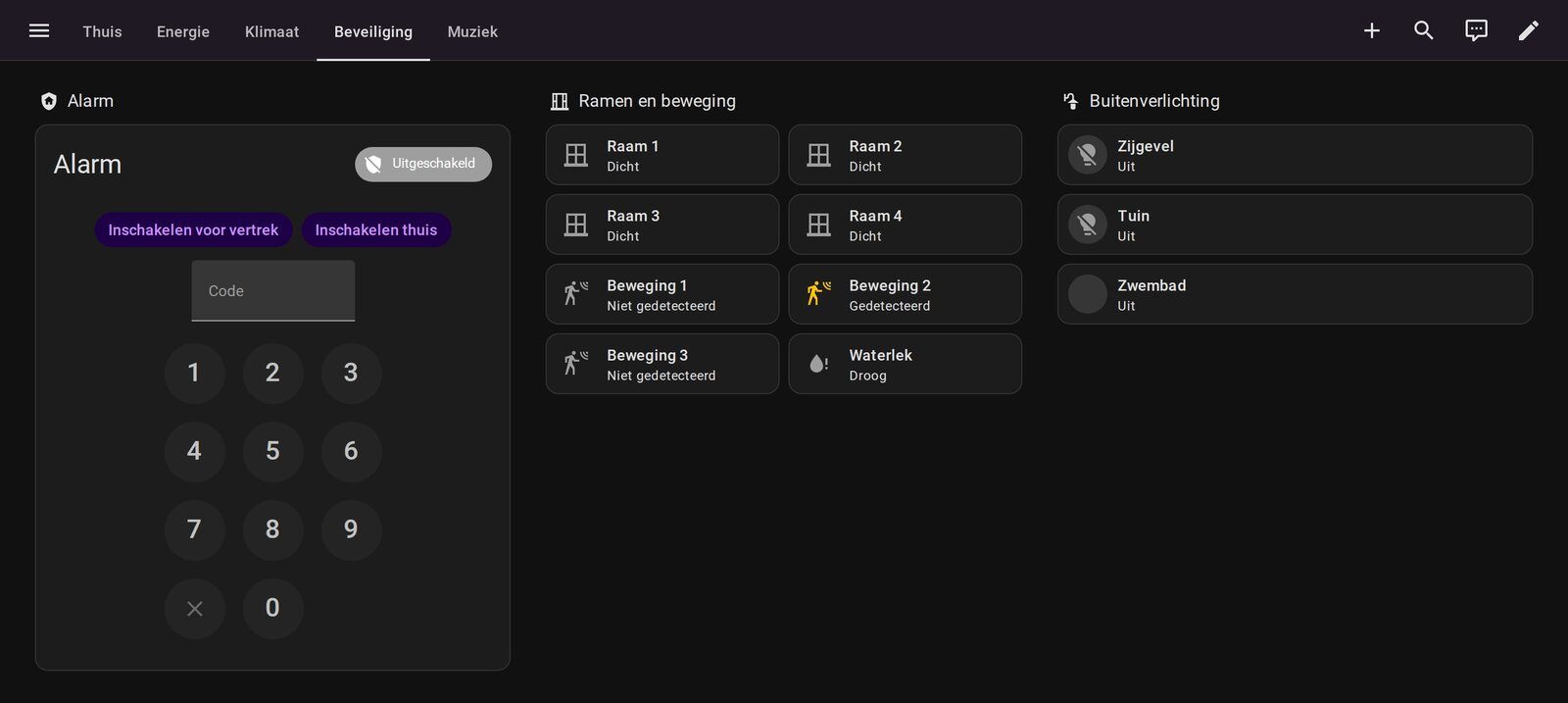
Task: Open the sidebar hamburger menu
Action: [x=39, y=30]
